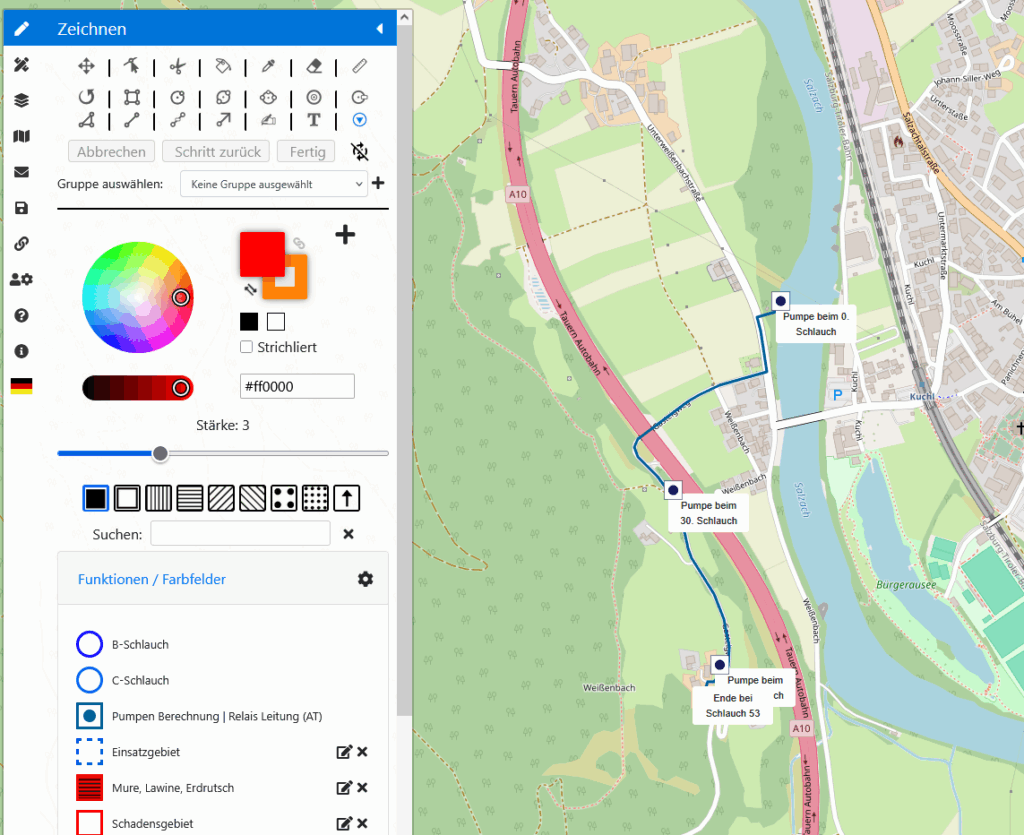Screen dimensions: 1024x835
Task: Select the vertical lines fill pattern
Action: [x=159, y=498]
